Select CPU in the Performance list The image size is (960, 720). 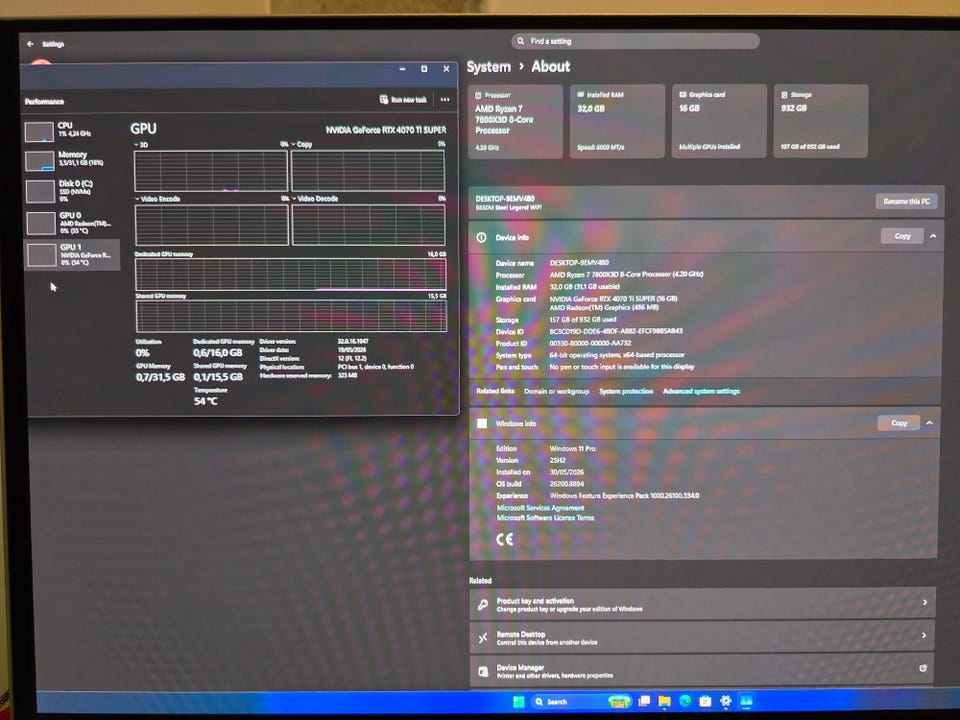click(x=71, y=131)
